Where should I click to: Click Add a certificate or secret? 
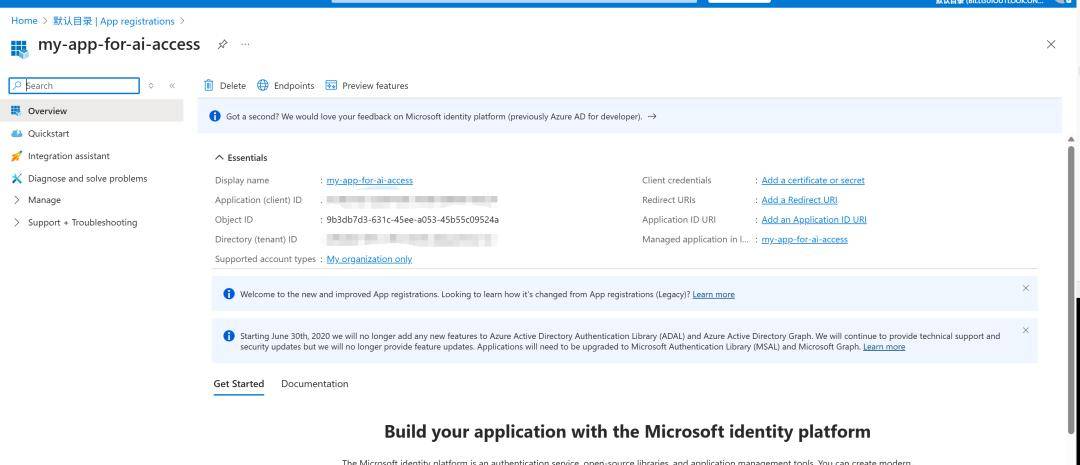pyautogui.click(x=813, y=180)
